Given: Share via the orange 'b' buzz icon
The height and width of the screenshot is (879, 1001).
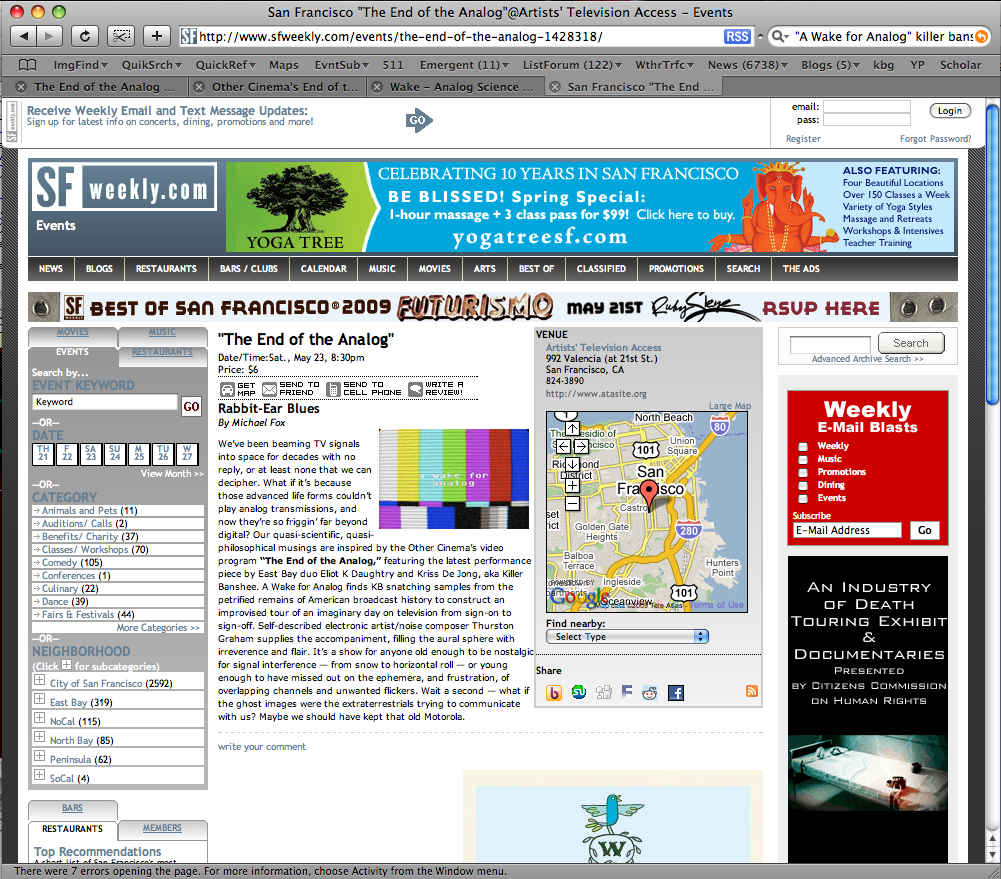Looking at the screenshot, I should coord(554,693).
